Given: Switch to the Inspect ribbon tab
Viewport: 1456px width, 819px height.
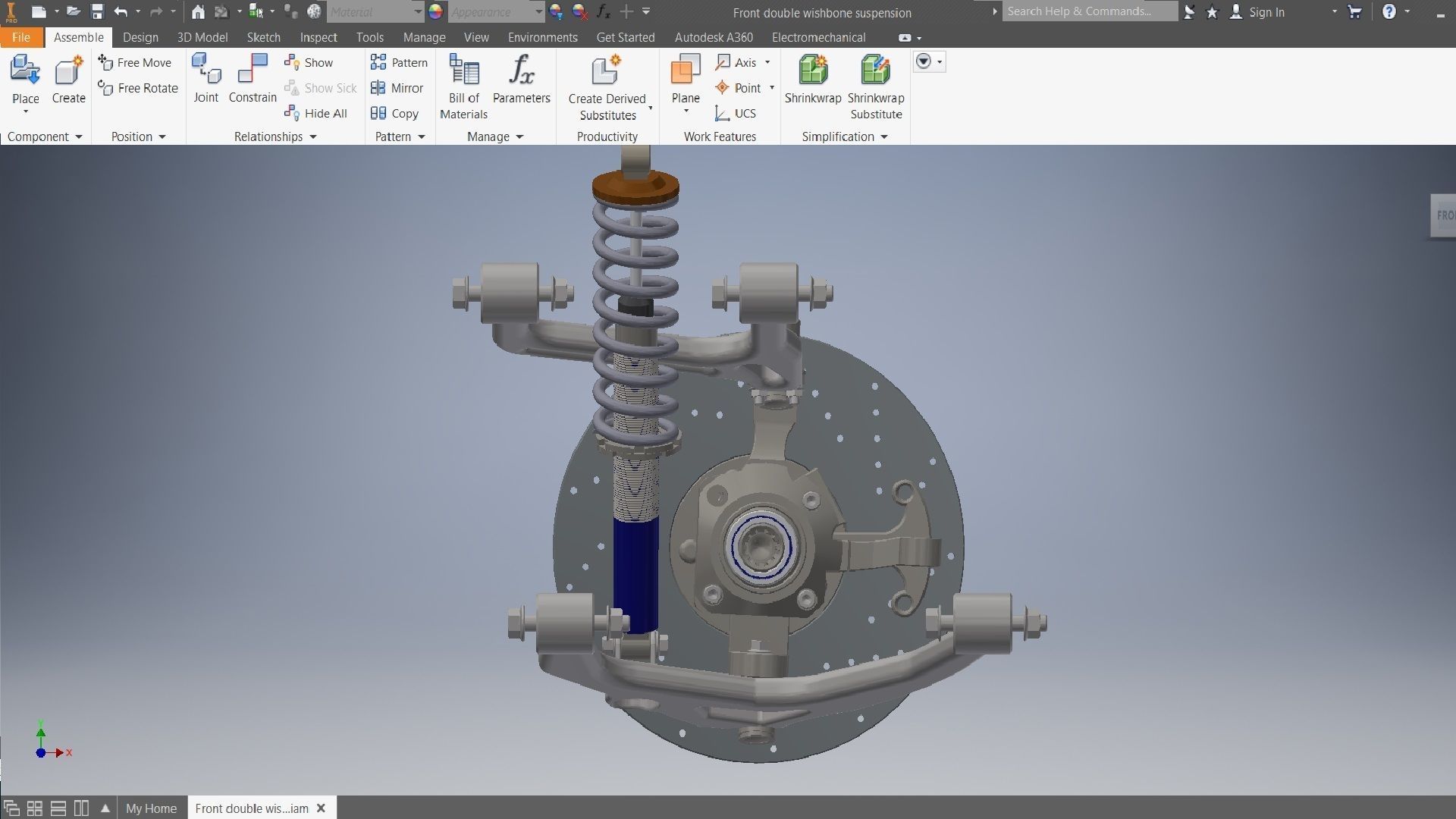Looking at the screenshot, I should coord(318,37).
